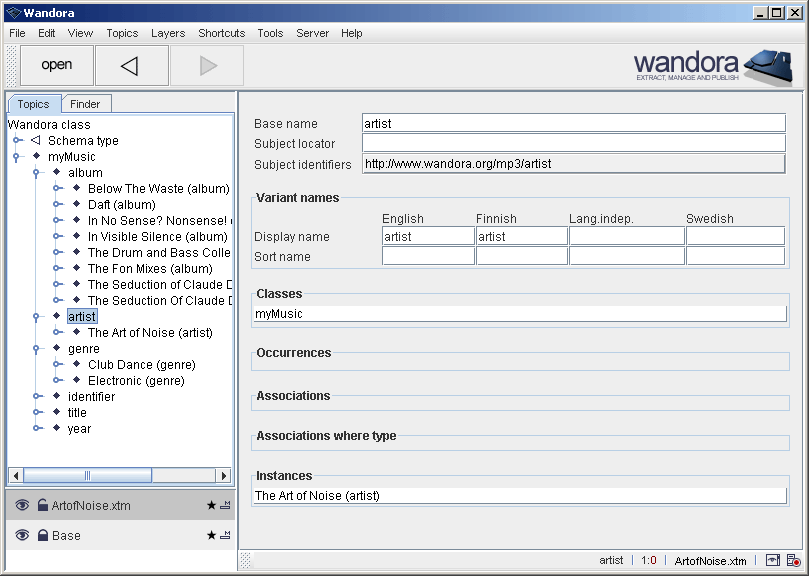Expand the Club Dance (genre) node
809x576 pixels.
point(56,364)
